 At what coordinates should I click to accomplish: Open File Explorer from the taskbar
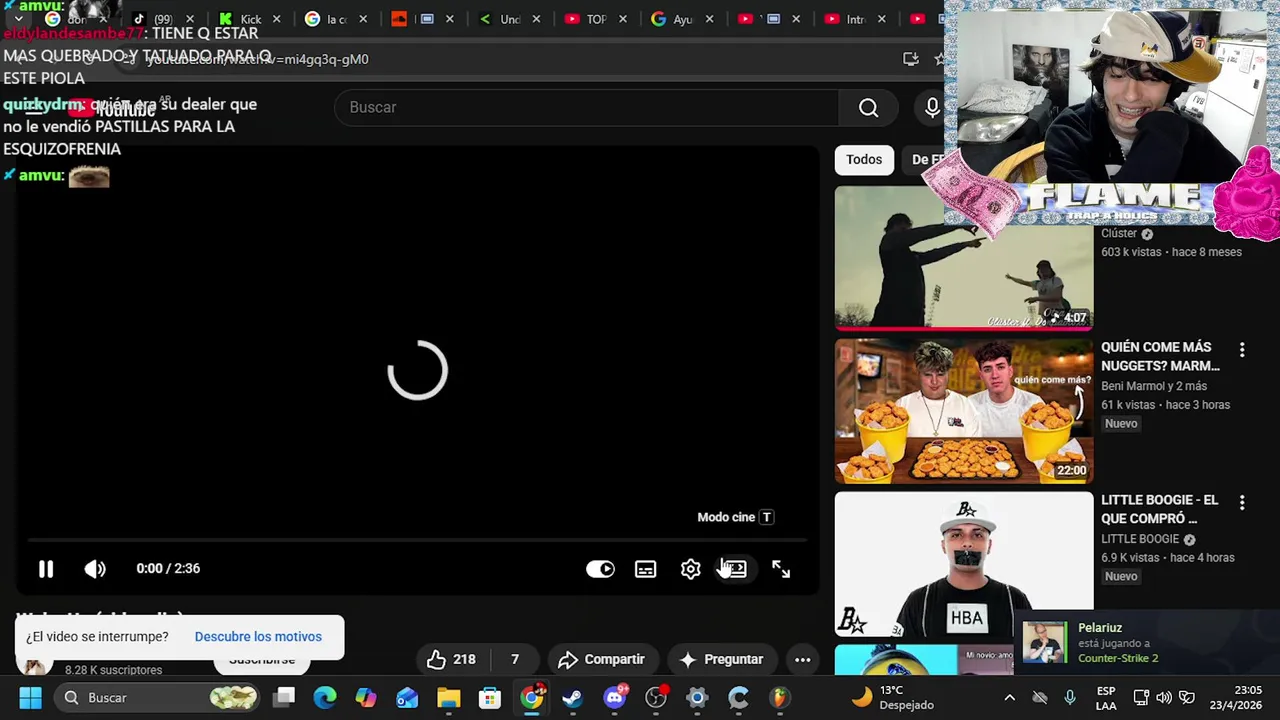(449, 698)
